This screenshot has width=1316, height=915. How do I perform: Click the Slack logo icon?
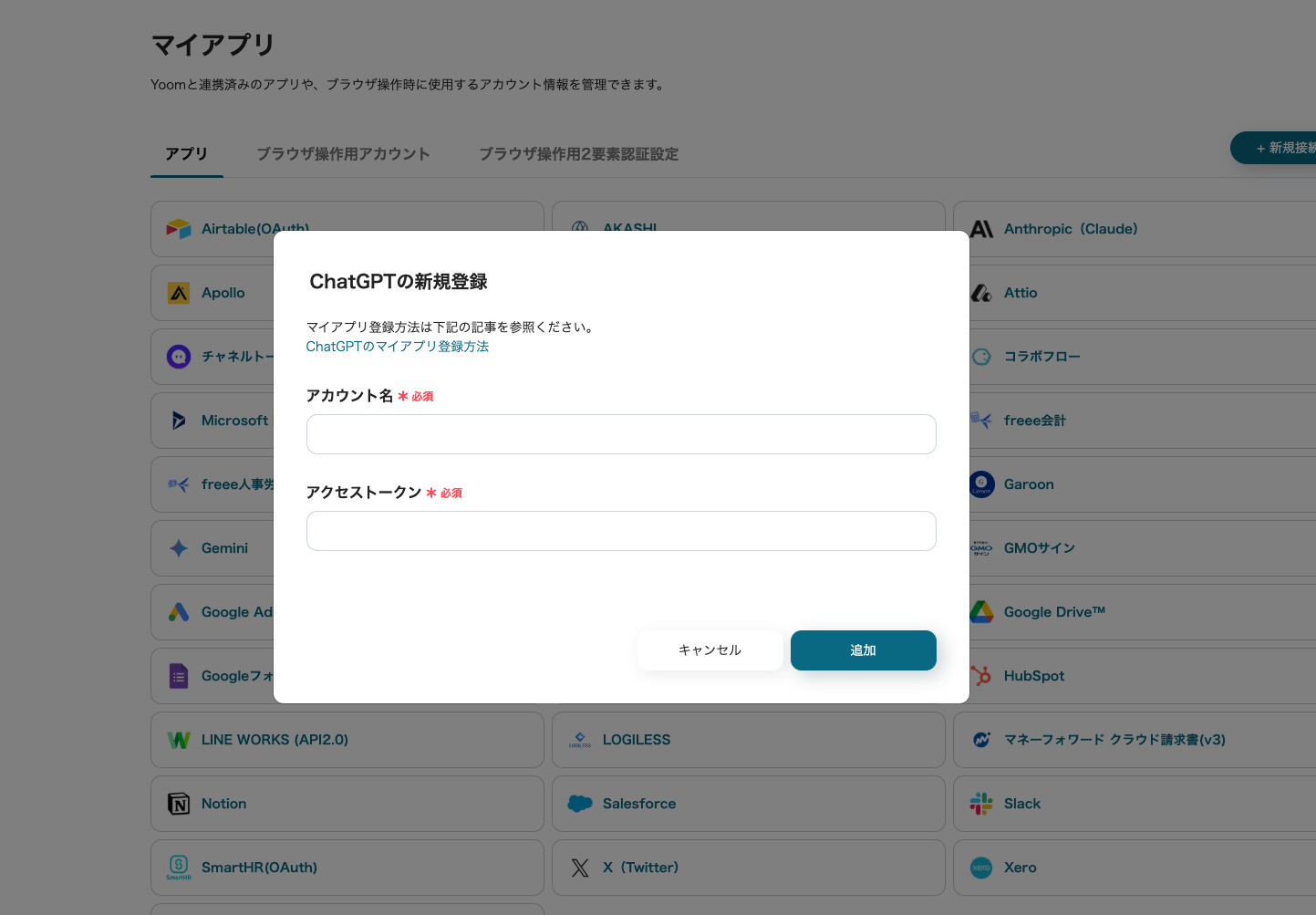(x=981, y=804)
